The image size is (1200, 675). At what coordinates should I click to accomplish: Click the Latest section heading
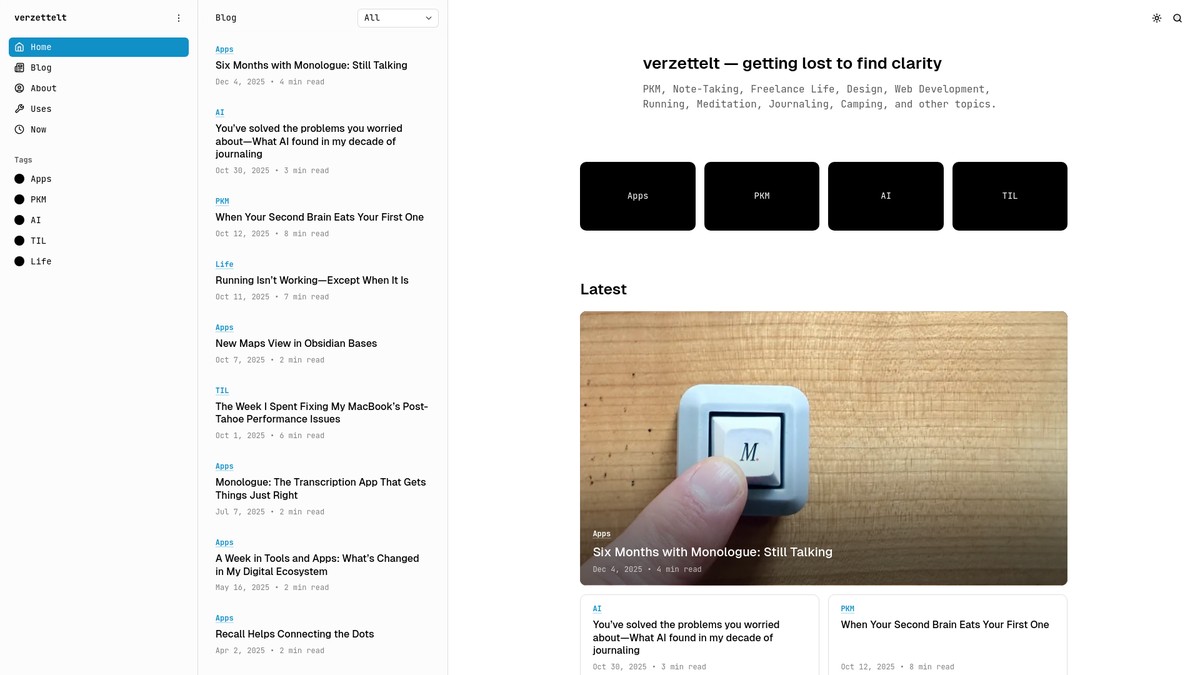tap(603, 289)
